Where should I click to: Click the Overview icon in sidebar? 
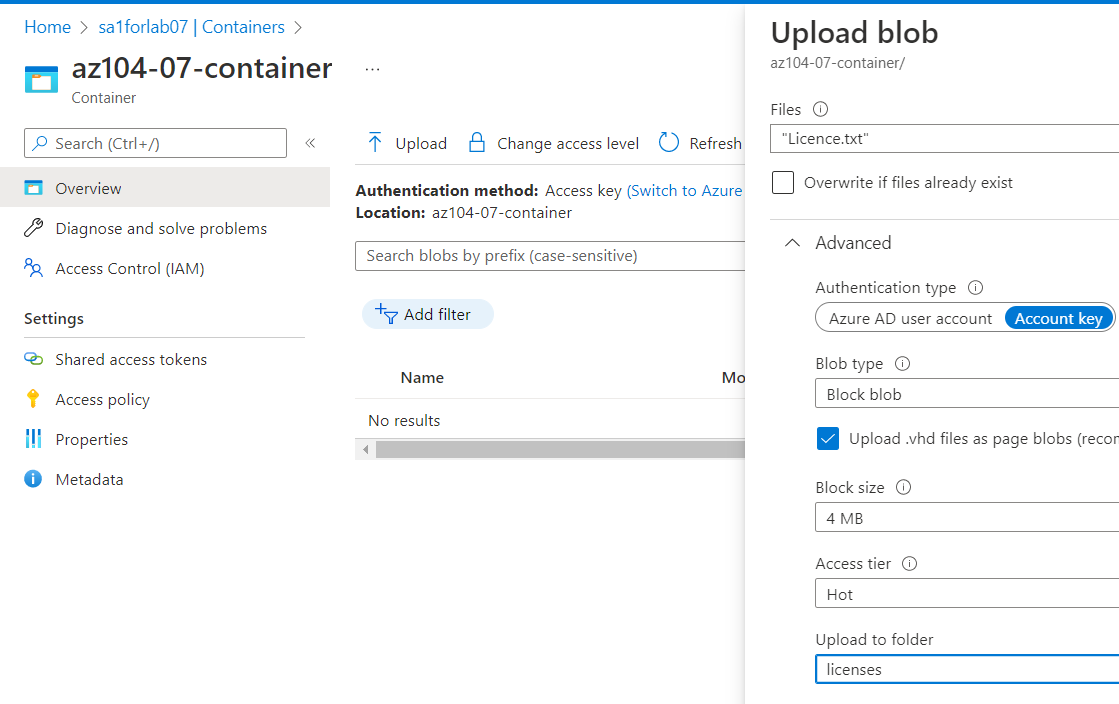(x=34, y=188)
